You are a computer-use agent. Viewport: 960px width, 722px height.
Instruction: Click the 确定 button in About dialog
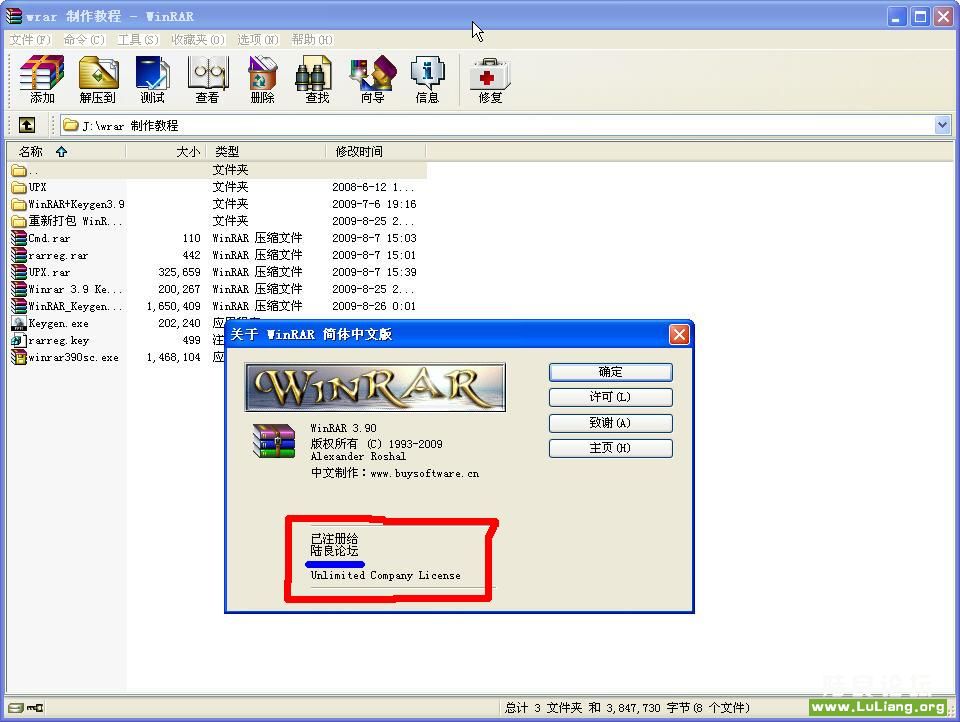[x=610, y=372]
